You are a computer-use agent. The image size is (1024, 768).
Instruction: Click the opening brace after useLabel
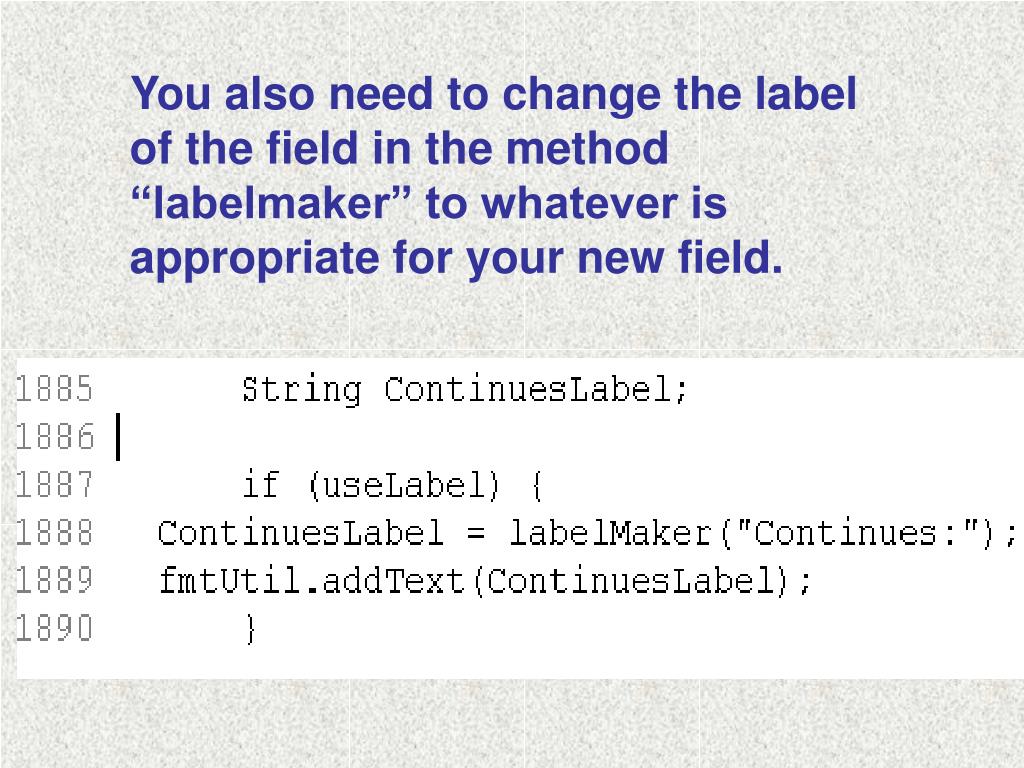[x=537, y=487]
